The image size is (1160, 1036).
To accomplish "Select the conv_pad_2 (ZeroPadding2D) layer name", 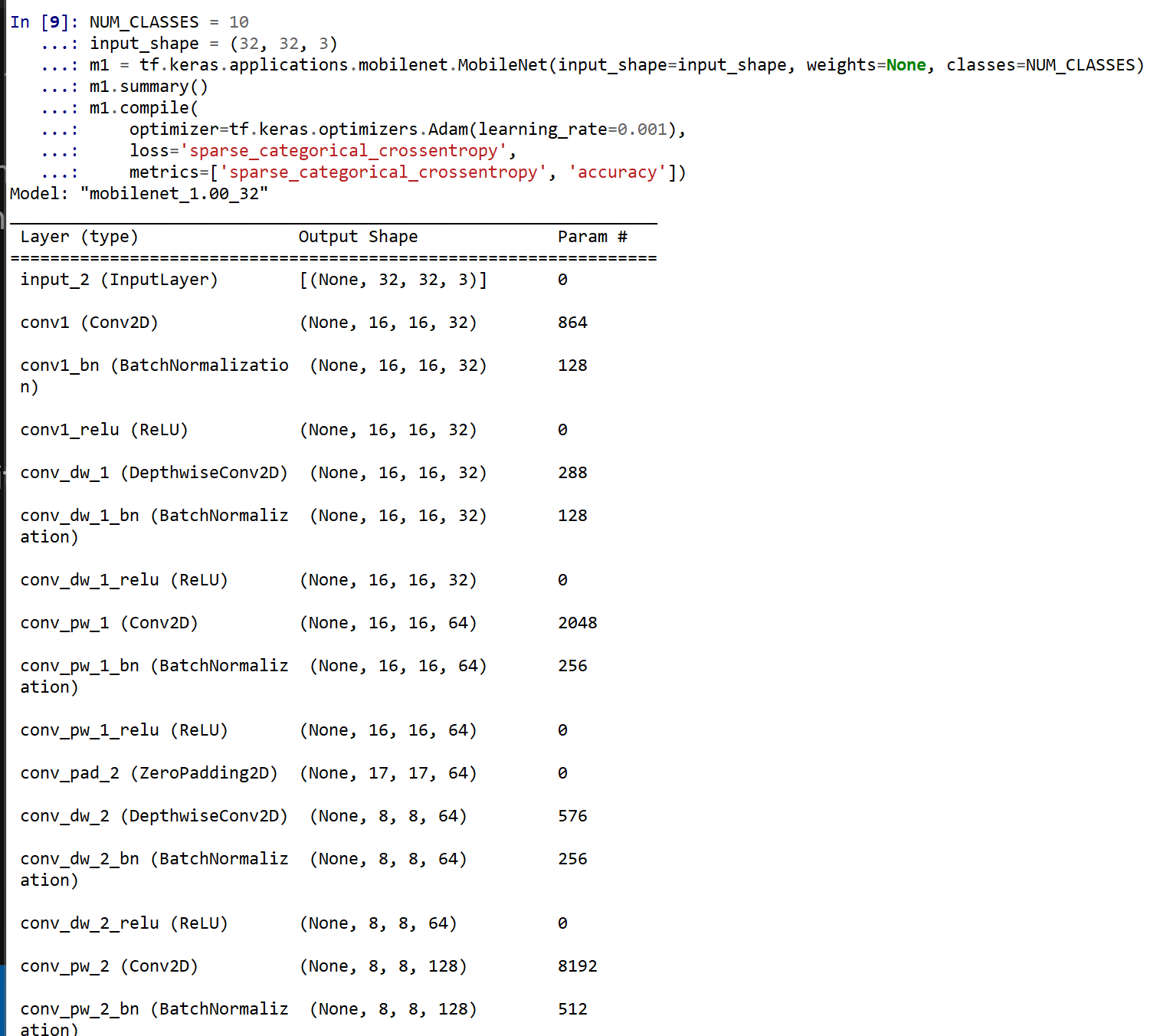I will pos(149,773).
